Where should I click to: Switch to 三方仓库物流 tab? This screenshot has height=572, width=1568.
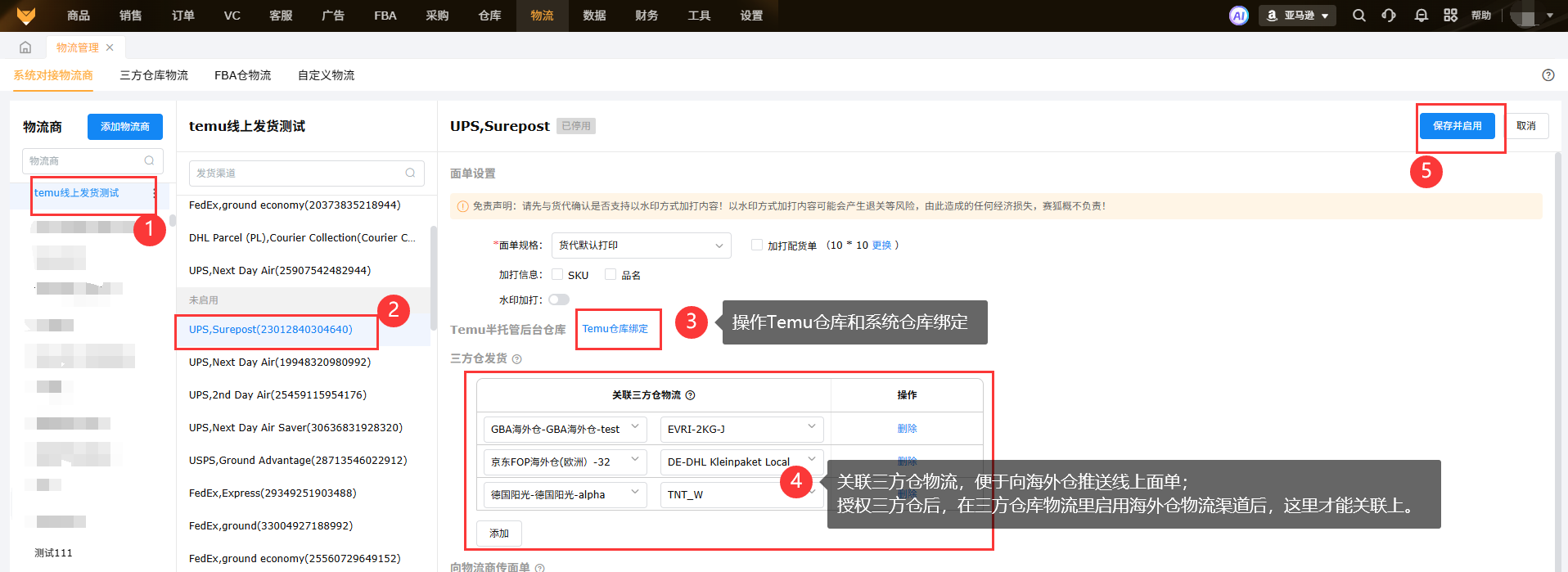click(154, 75)
